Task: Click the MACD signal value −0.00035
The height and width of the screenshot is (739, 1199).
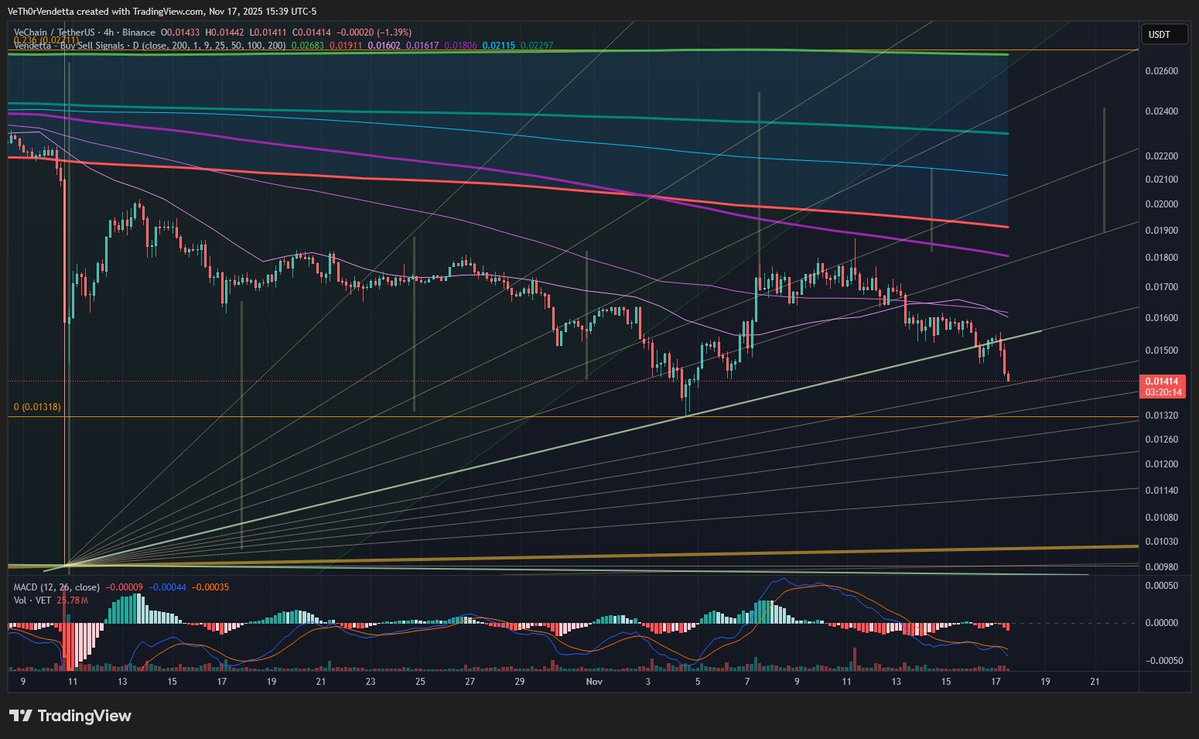Action: pyautogui.click(x=210, y=588)
